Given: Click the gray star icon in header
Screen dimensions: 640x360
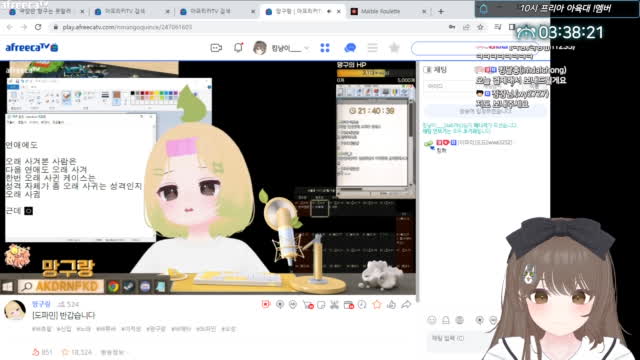Looking at the screenshot, I should point(394,48).
